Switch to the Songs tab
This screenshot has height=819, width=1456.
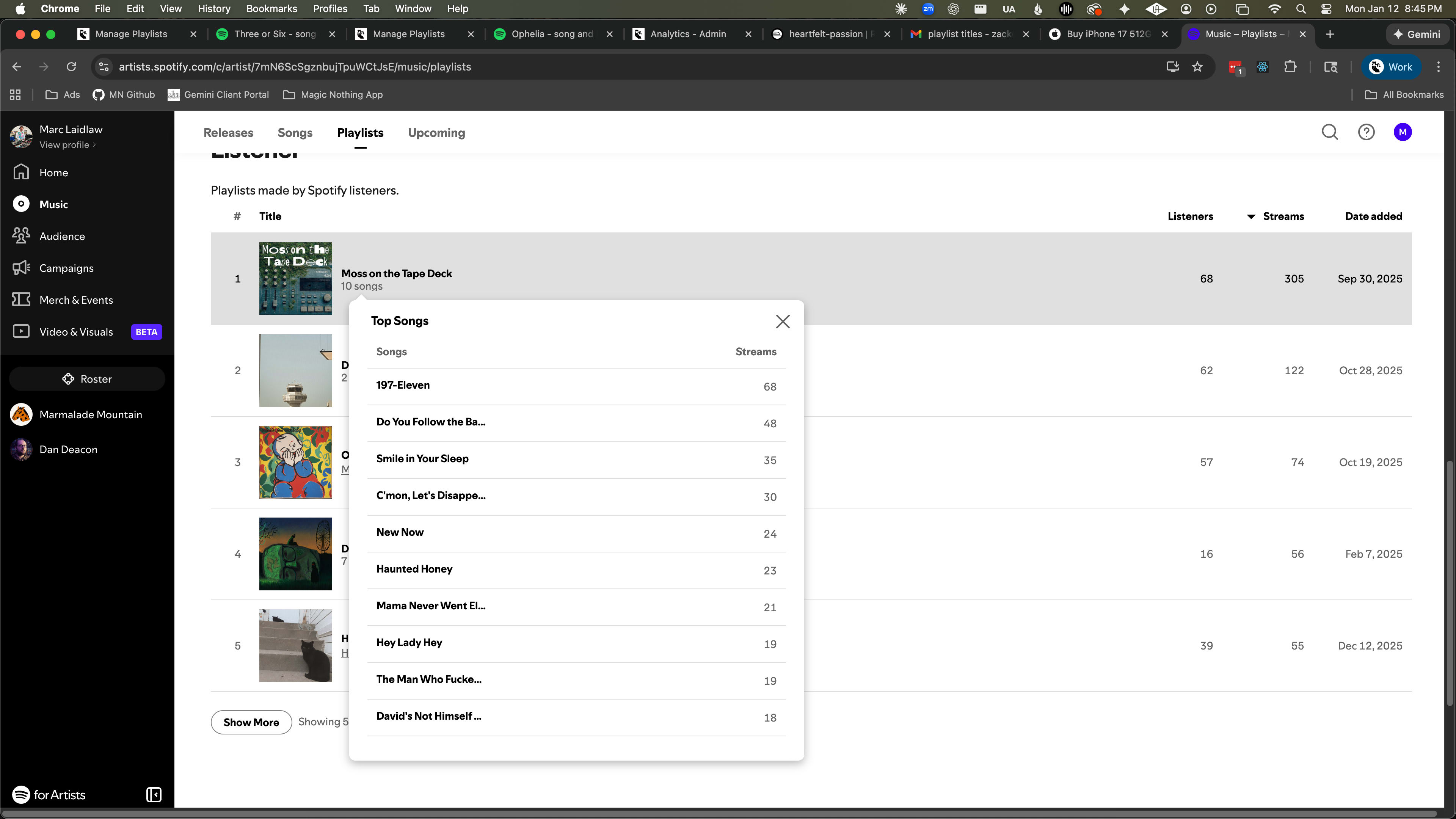pos(295,133)
